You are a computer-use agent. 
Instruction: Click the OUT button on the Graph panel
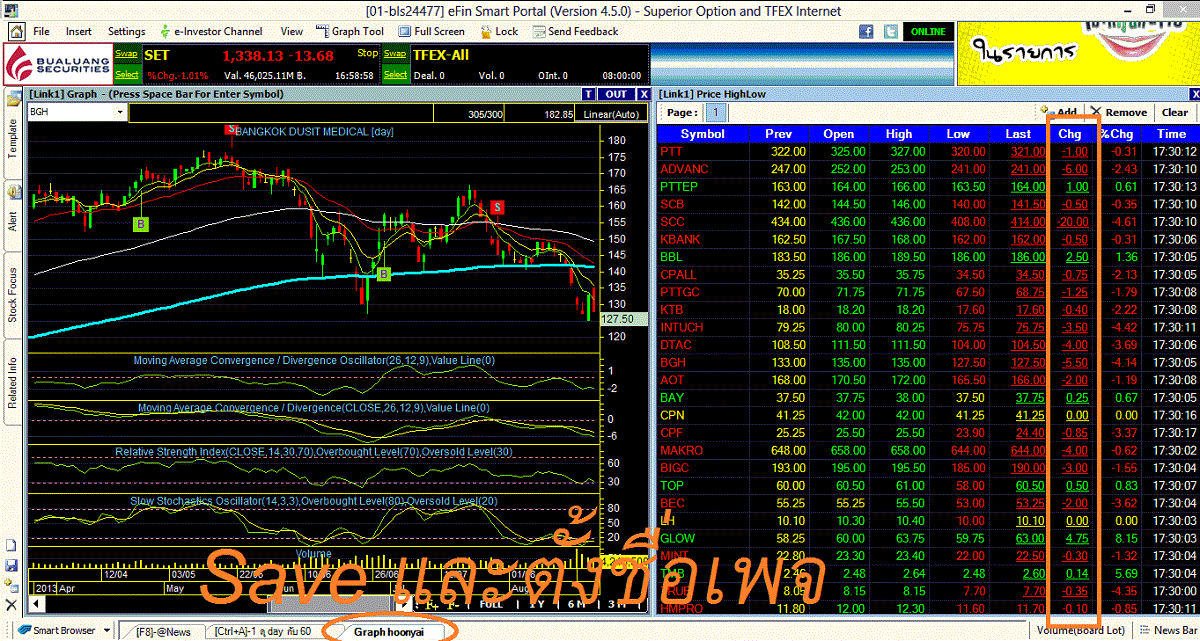[617, 94]
